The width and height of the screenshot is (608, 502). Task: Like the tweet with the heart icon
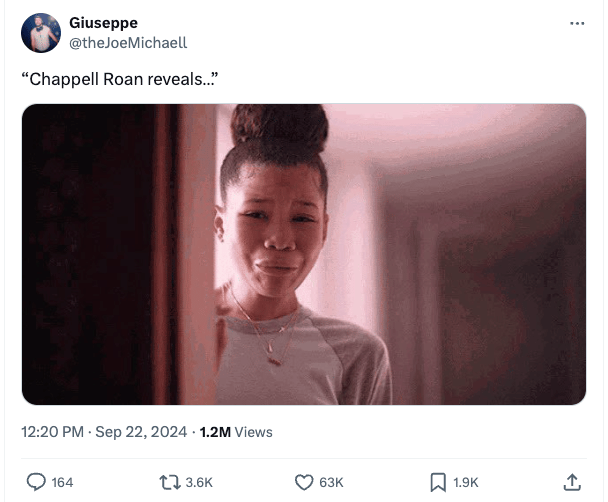tap(304, 482)
